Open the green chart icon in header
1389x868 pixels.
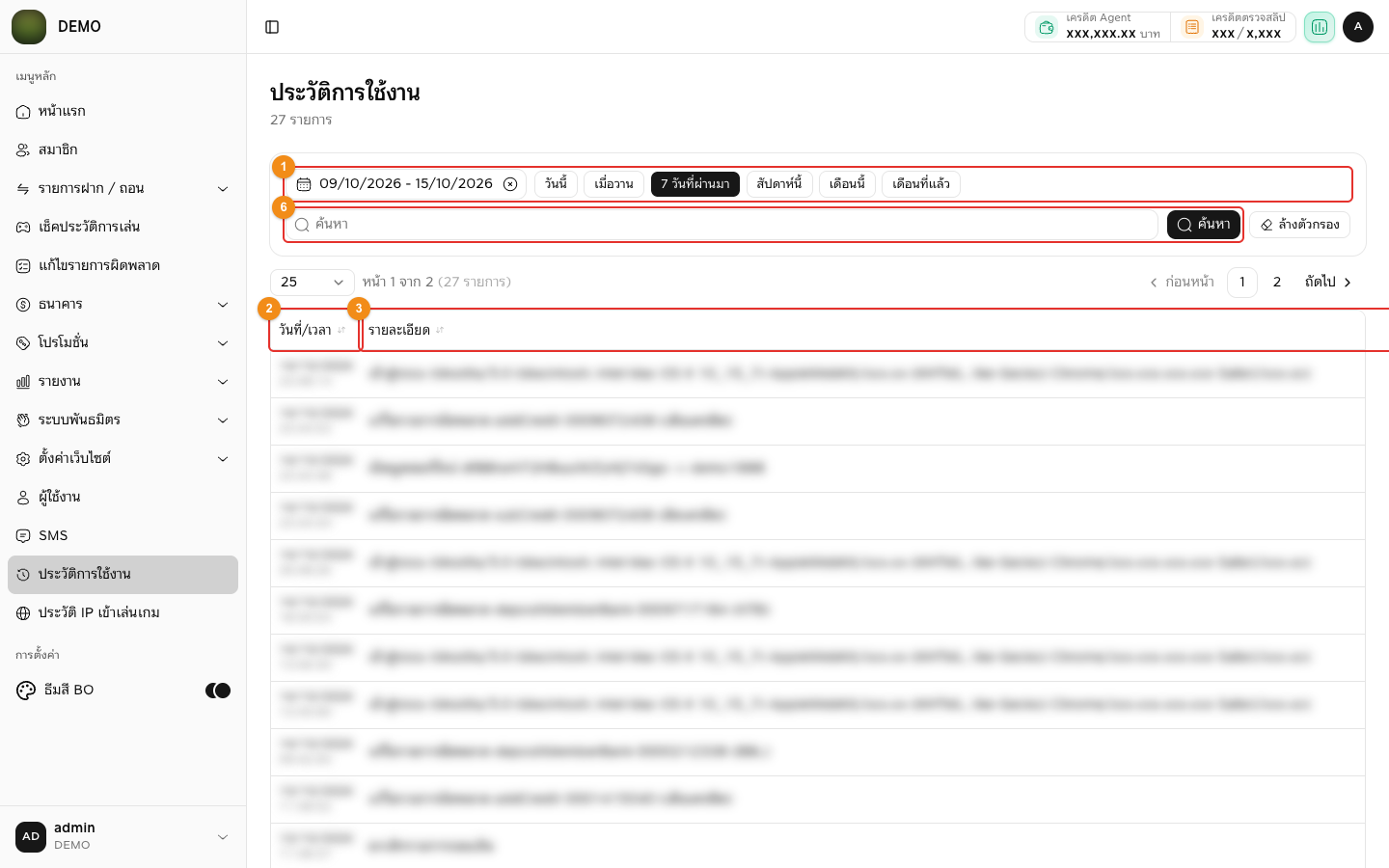click(x=1319, y=27)
